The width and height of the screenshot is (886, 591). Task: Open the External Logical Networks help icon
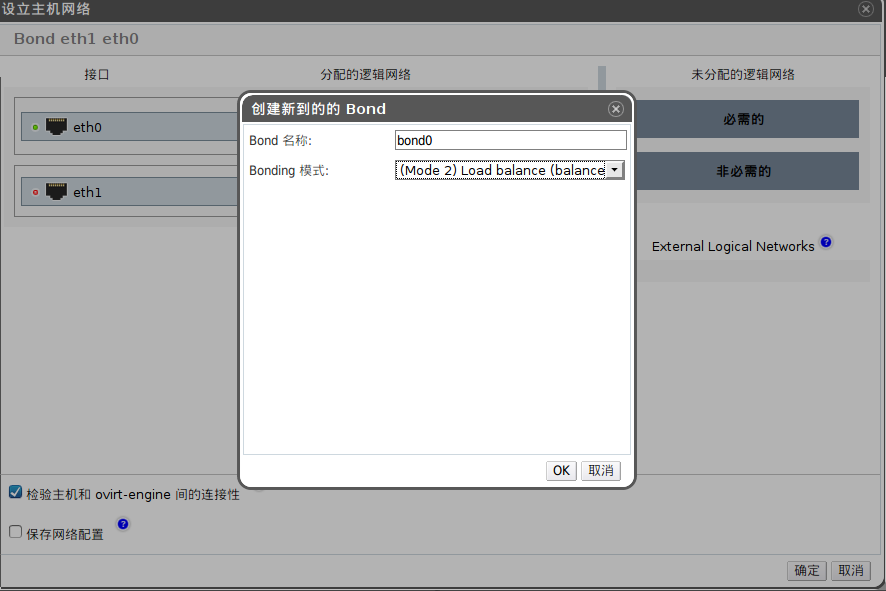(x=826, y=242)
